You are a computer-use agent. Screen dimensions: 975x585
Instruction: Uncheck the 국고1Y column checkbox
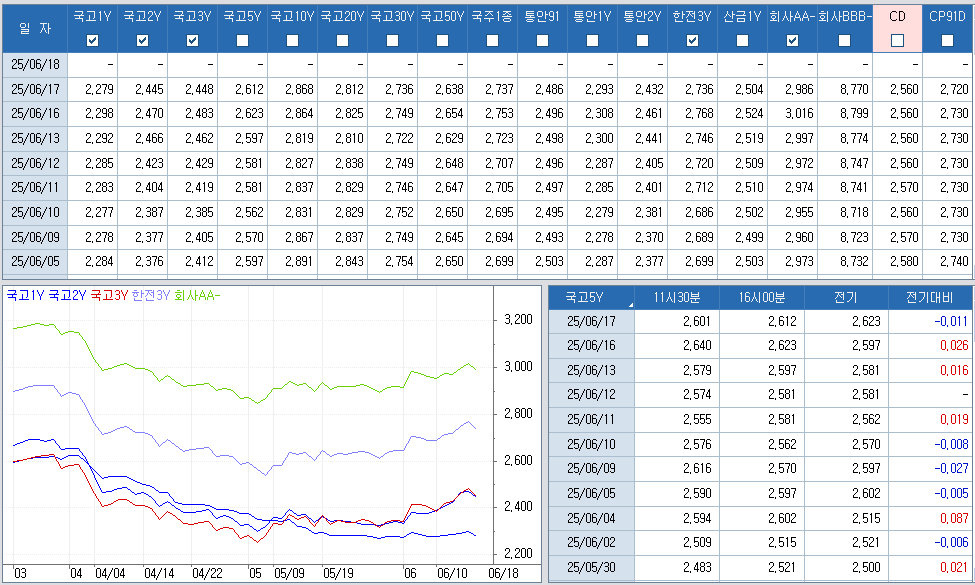93,40
